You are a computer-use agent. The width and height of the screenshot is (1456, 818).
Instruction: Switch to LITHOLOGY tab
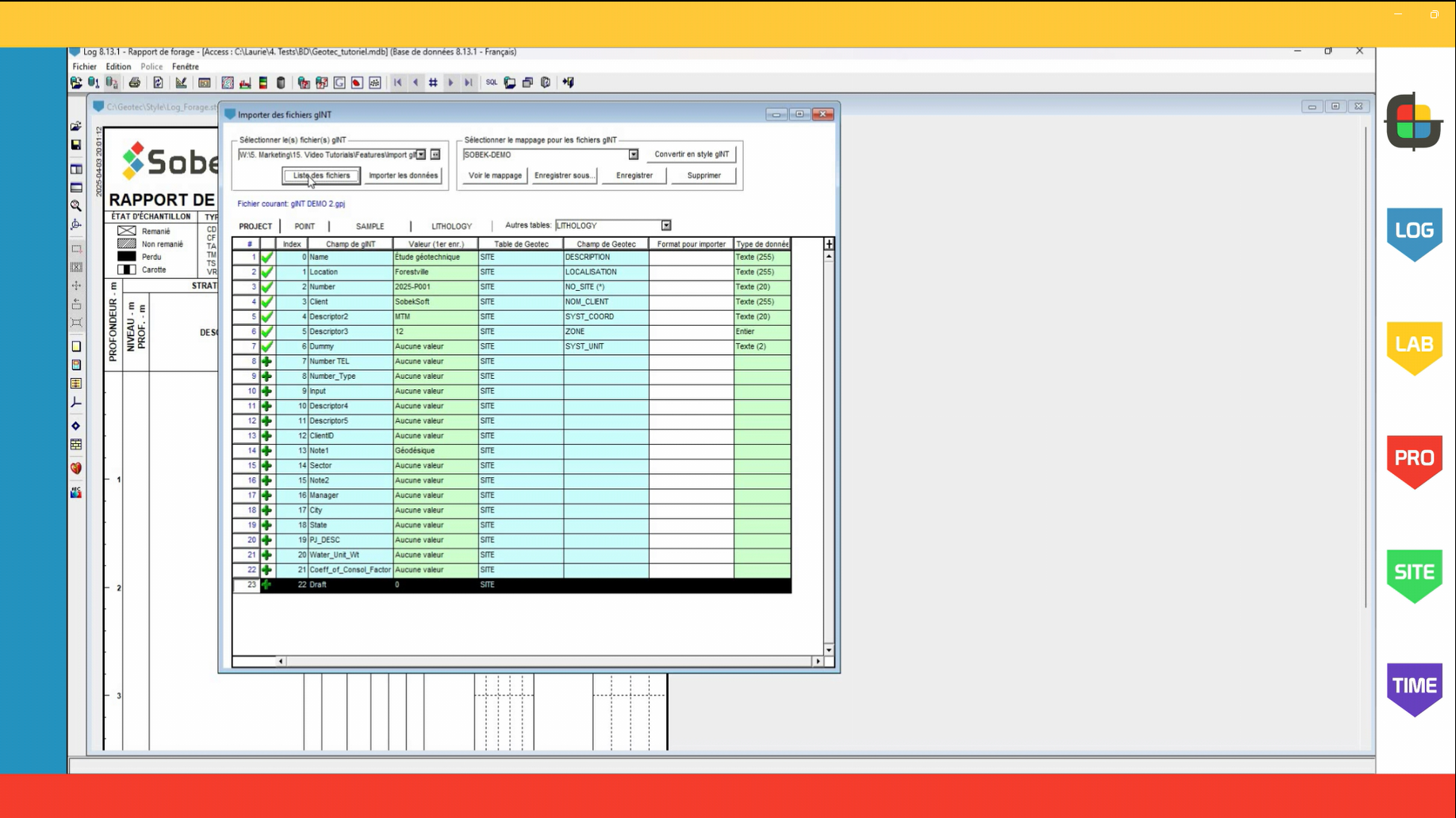tap(451, 227)
